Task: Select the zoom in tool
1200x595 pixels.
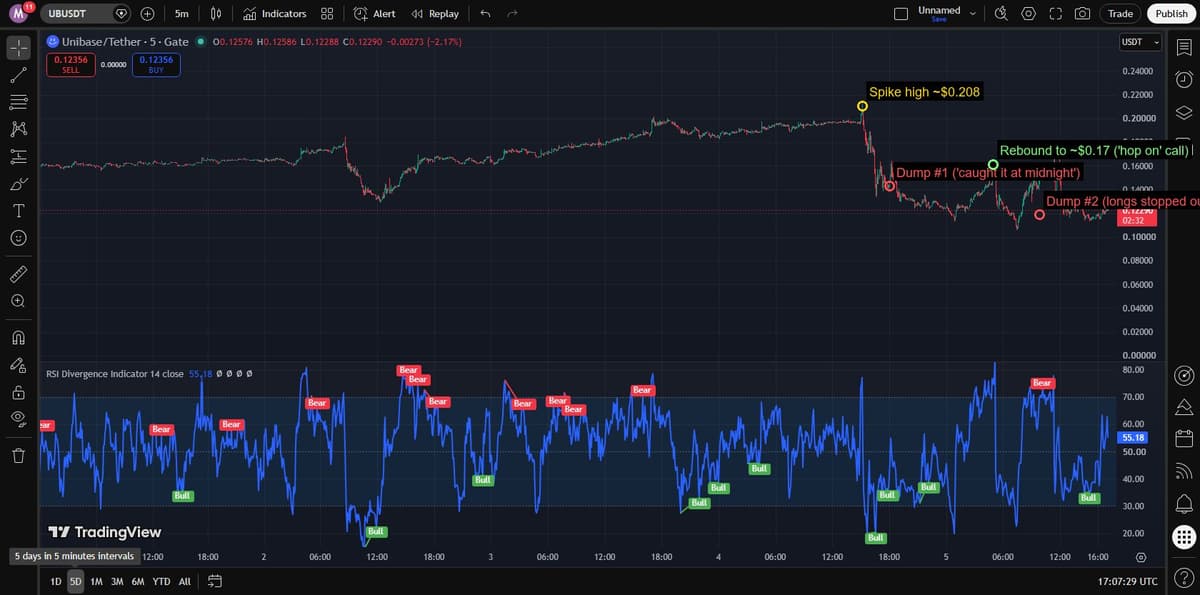Action: coord(17,301)
